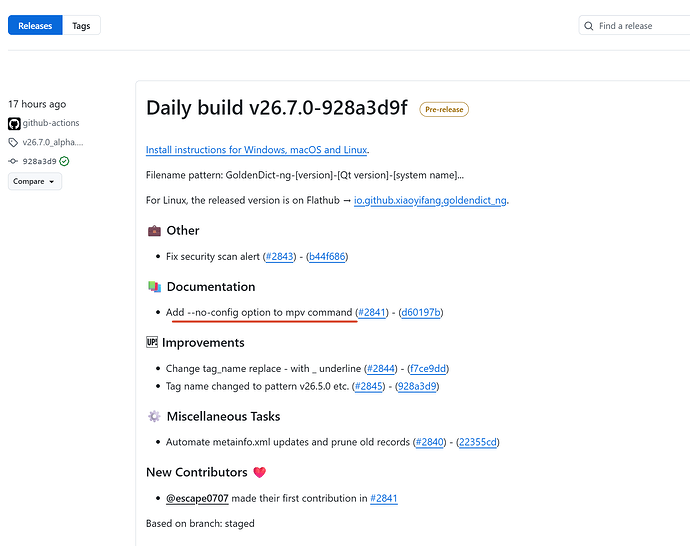Open pull request #2843
Image resolution: width=690 pixels, height=546 pixels.
279,257
